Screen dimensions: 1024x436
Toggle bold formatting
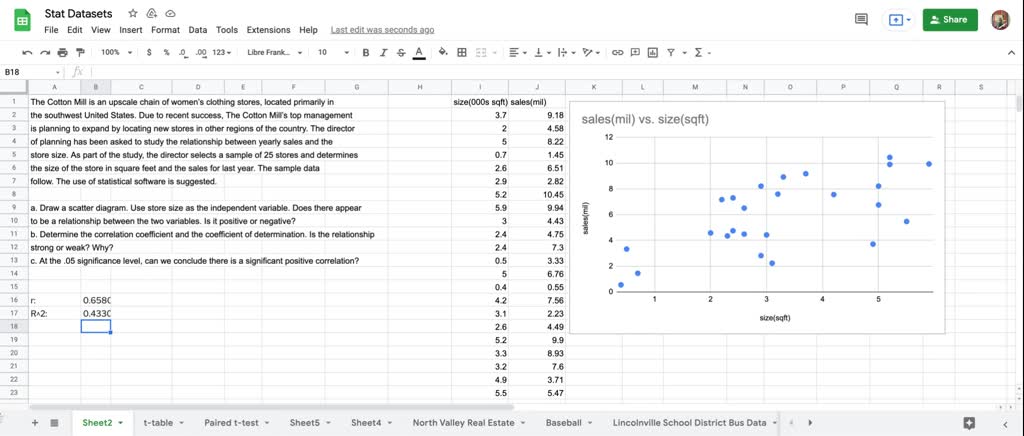[x=366, y=52]
